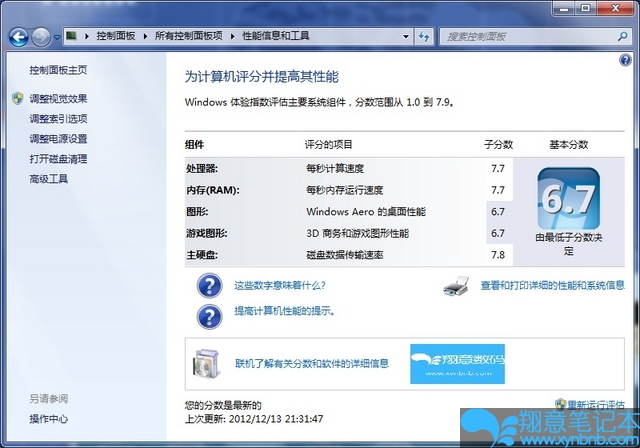
Task: Click 子分数 column header
Action: point(498,144)
